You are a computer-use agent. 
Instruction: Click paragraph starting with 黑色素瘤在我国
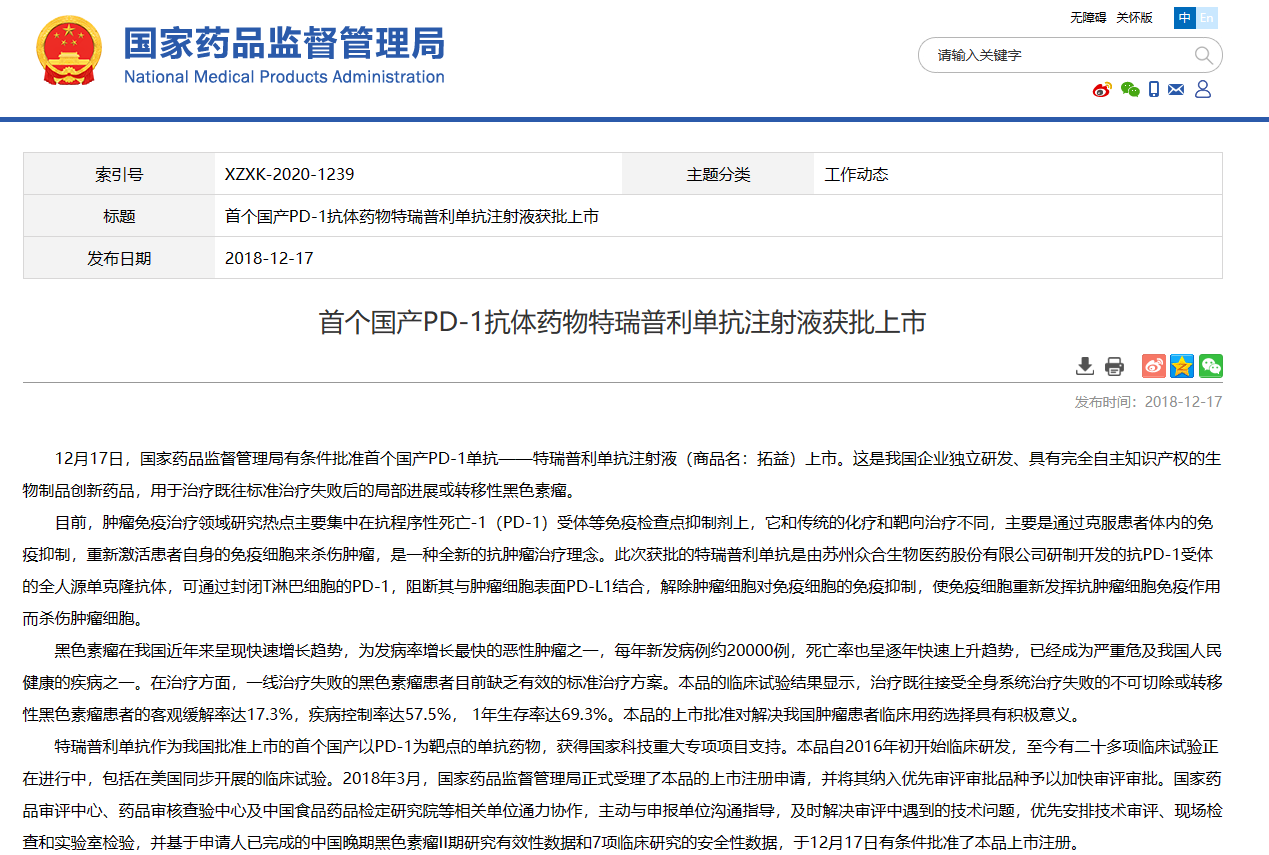tap(622, 682)
